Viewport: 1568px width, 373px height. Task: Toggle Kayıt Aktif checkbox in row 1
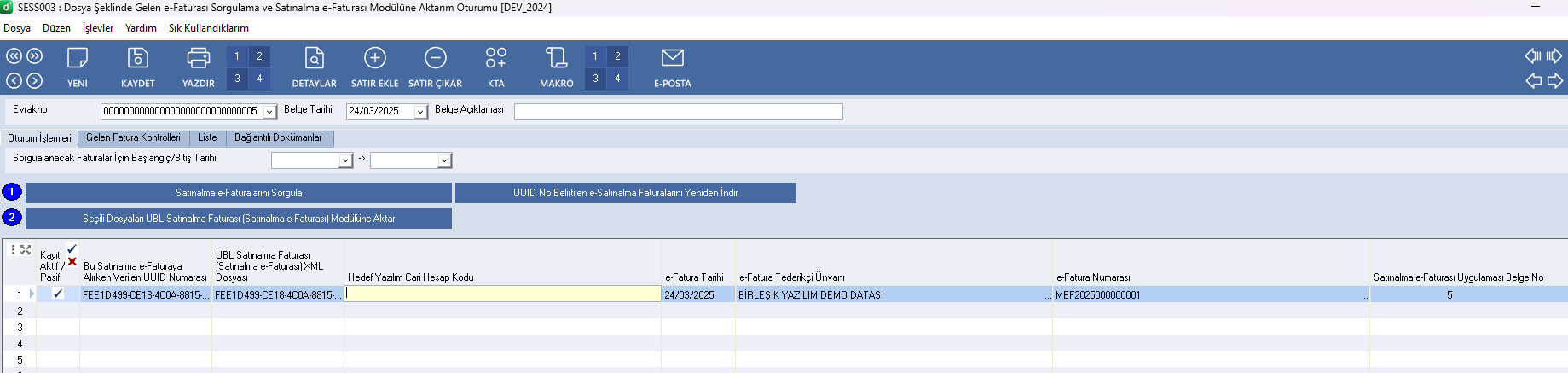click(58, 294)
